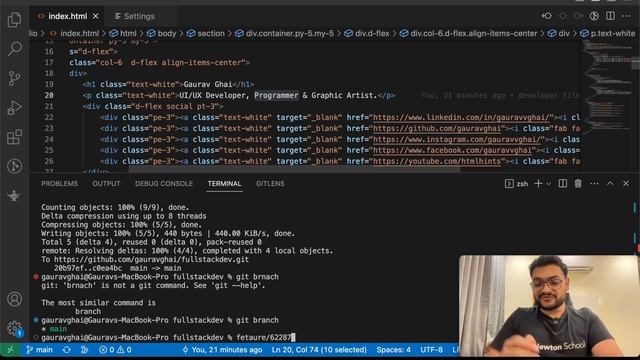Click the terminal prompt input line
640x360 pixels.
point(167,338)
